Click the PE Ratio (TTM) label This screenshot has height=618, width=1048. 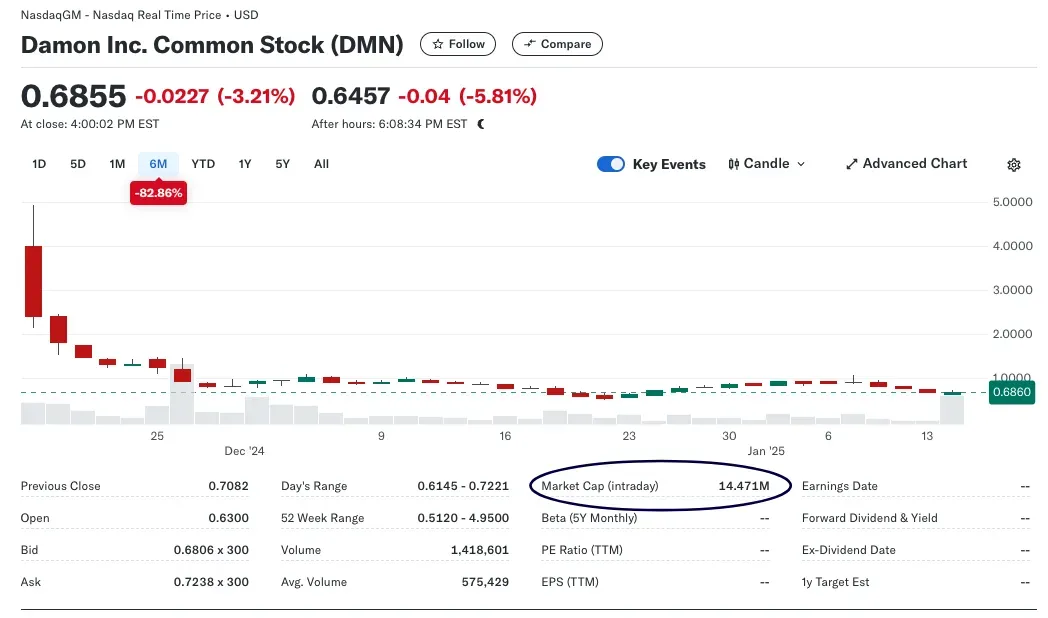click(x=582, y=551)
